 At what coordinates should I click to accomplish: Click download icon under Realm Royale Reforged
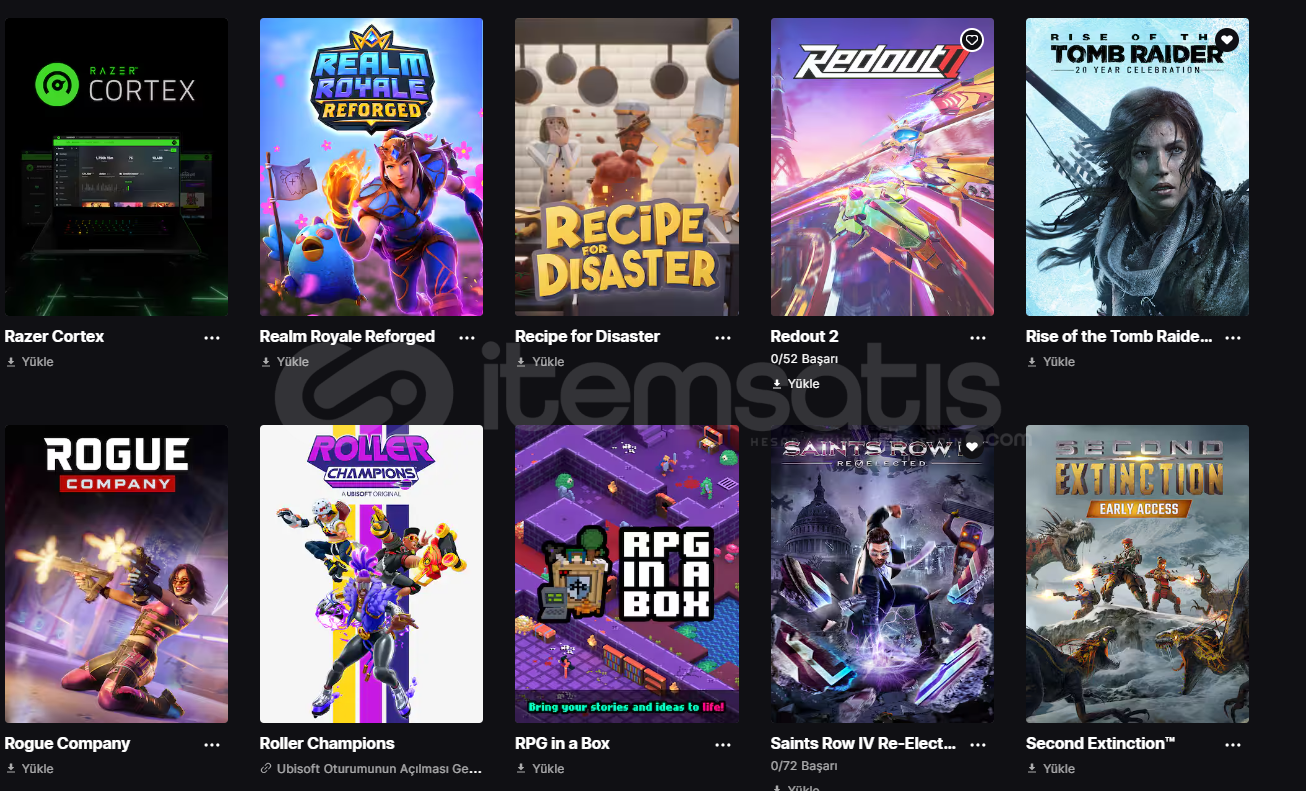point(266,362)
